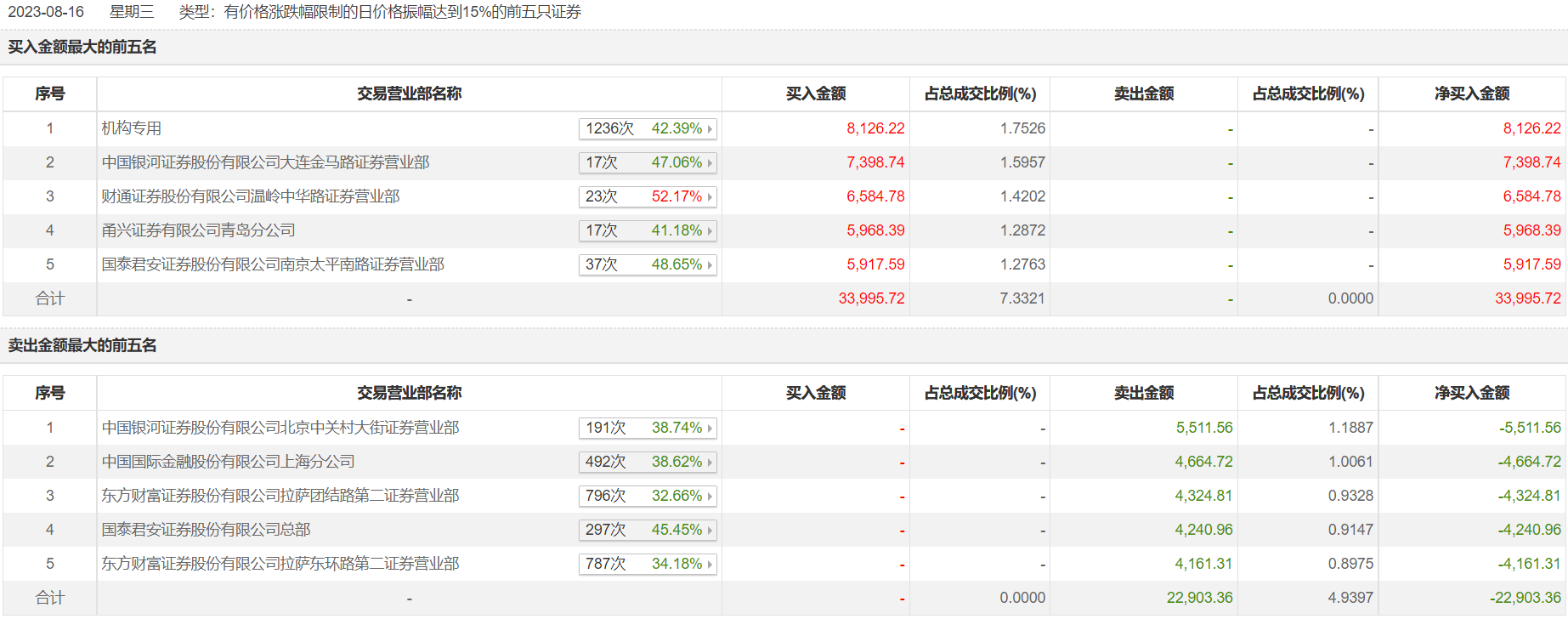Click 交易营业部名称 header in the buy table

[410, 94]
